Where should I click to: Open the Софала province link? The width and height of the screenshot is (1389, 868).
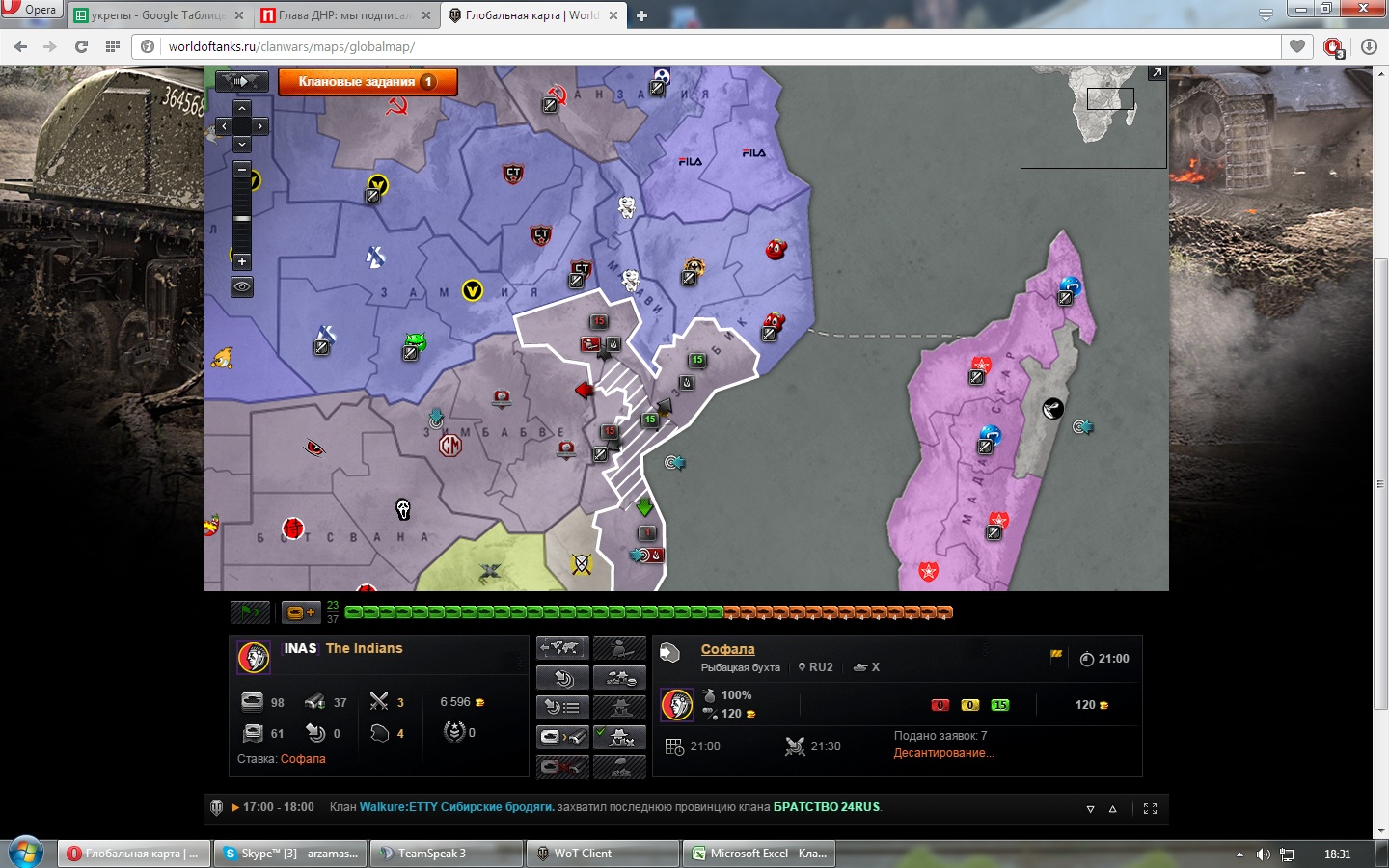tap(727, 650)
